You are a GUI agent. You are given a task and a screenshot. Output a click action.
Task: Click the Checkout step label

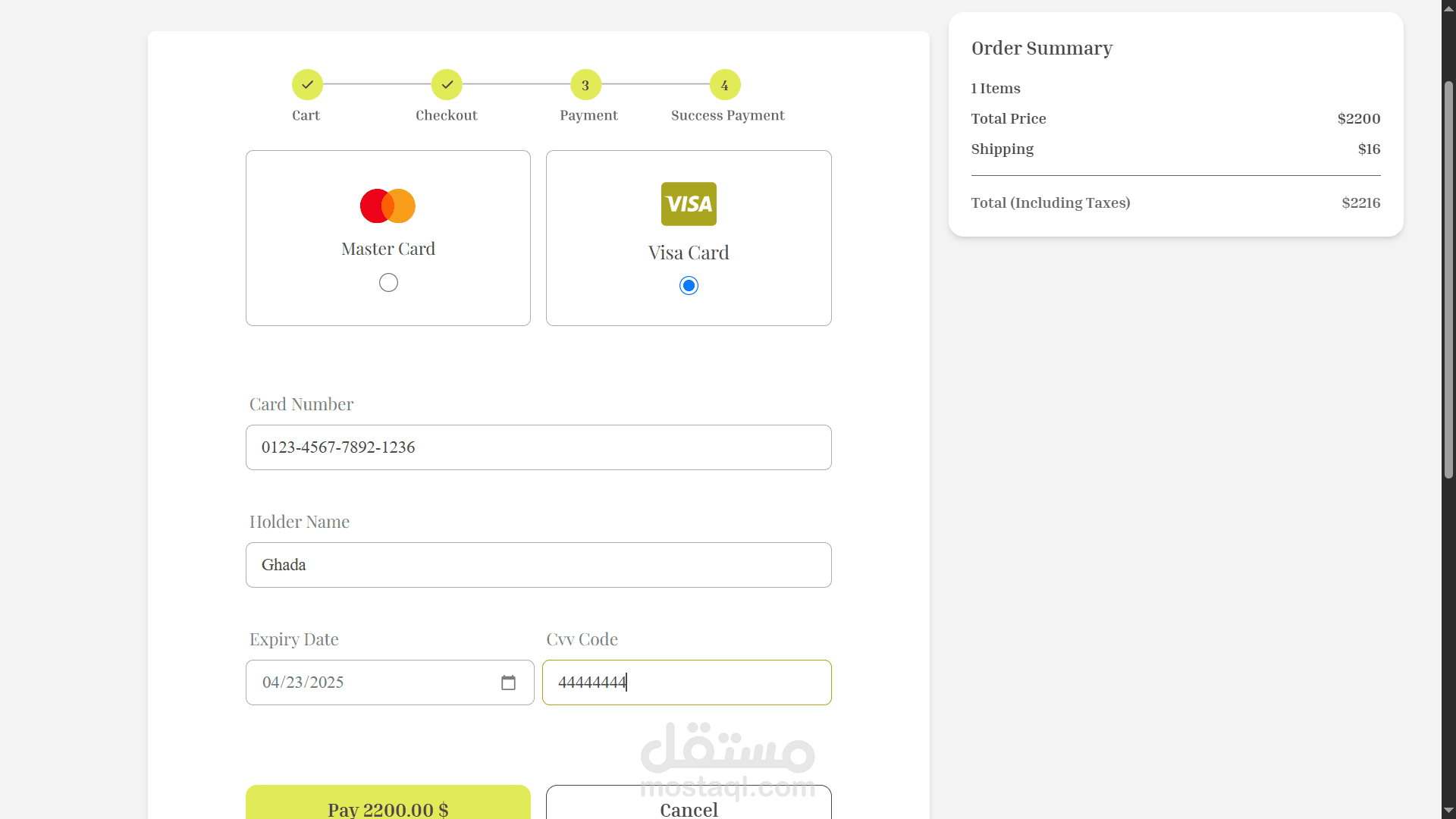(x=447, y=115)
